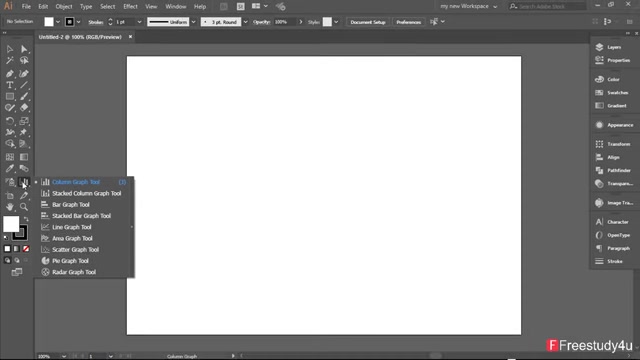
Task: Choose Pie Graph Tool from flyout
Action: pyautogui.click(x=70, y=261)
